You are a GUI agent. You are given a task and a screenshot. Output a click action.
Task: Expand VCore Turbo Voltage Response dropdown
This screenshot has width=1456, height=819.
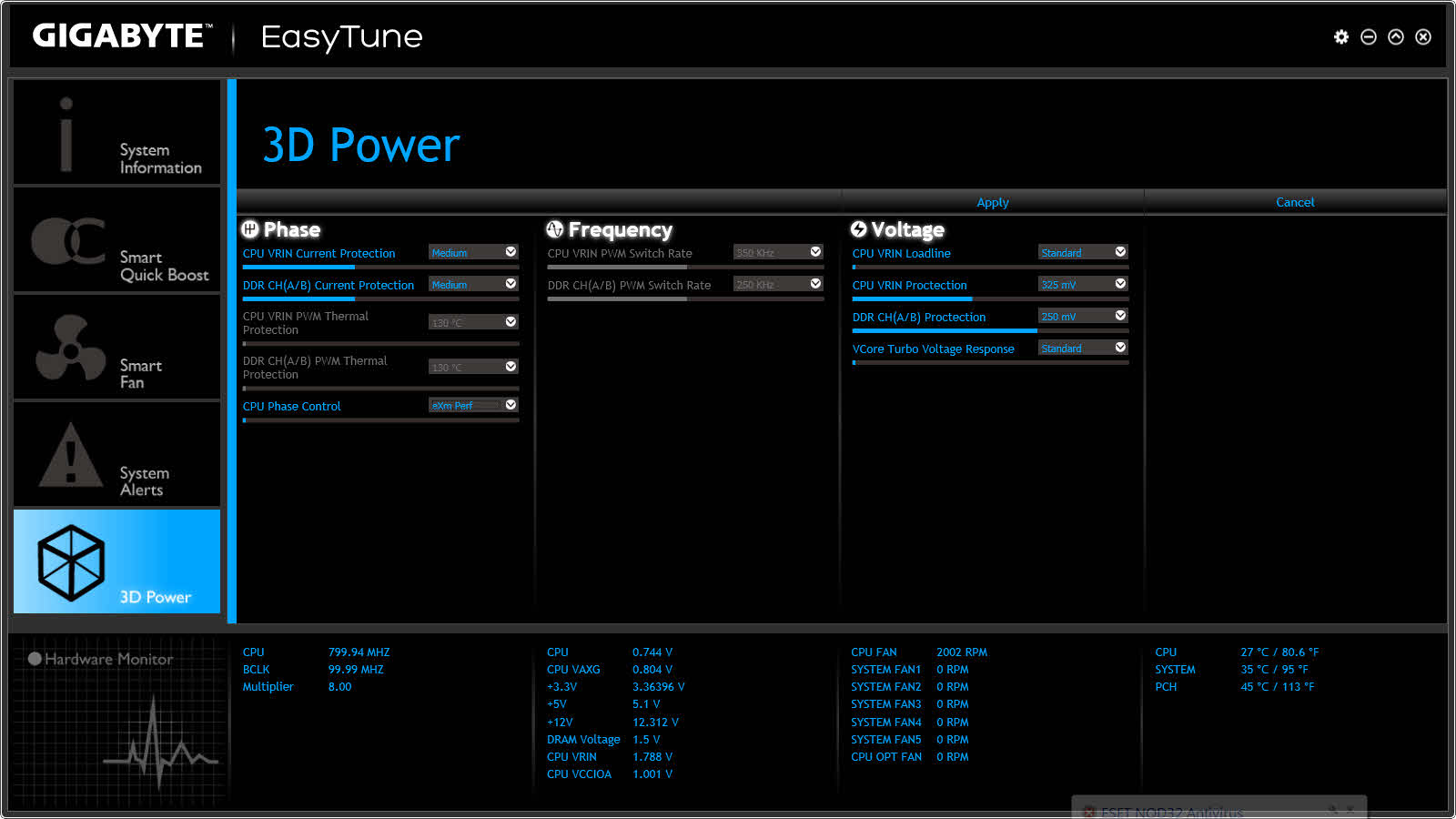pyautogui.click(x=1083, y=348)
